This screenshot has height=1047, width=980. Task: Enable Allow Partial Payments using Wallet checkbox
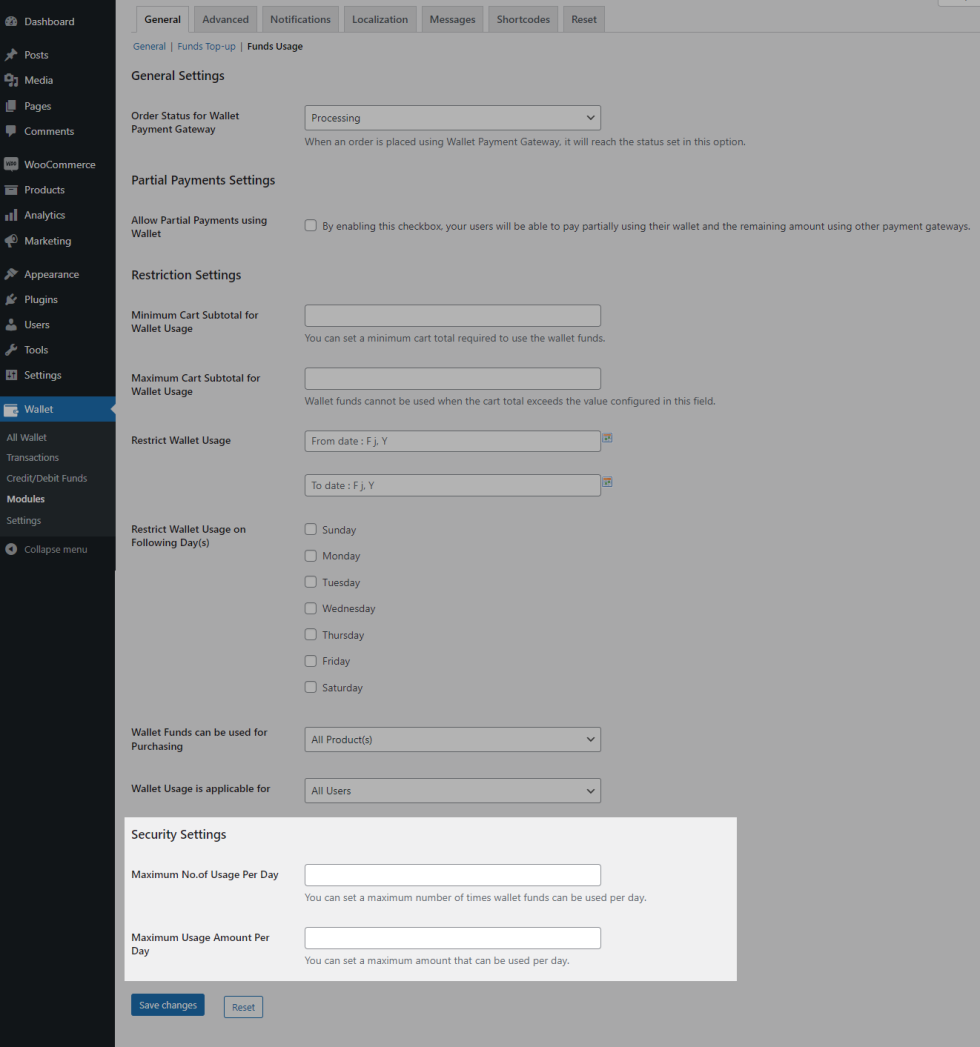click(310, 226)
